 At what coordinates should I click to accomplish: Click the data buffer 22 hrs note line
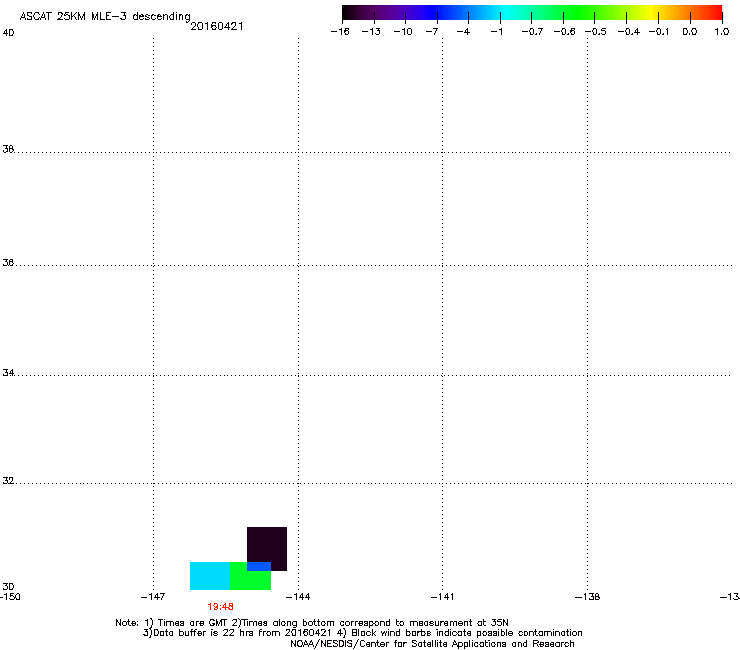(x=362, y=633)
